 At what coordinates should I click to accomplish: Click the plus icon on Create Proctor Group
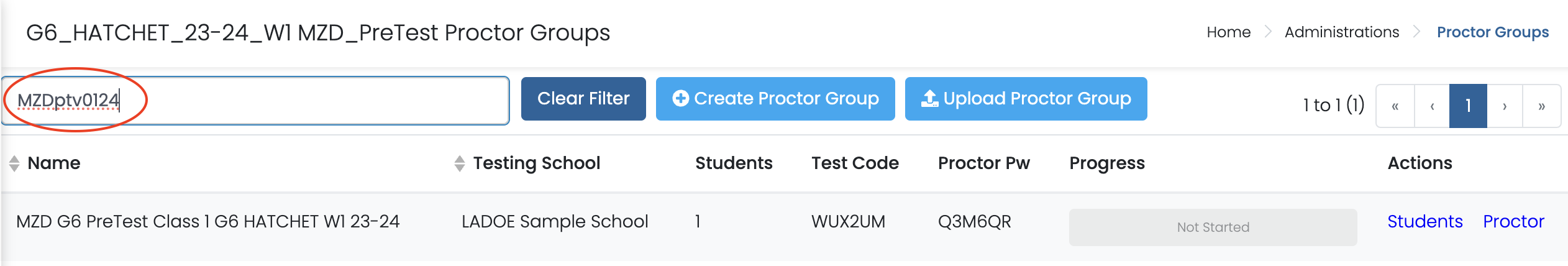tap(681, 98)
